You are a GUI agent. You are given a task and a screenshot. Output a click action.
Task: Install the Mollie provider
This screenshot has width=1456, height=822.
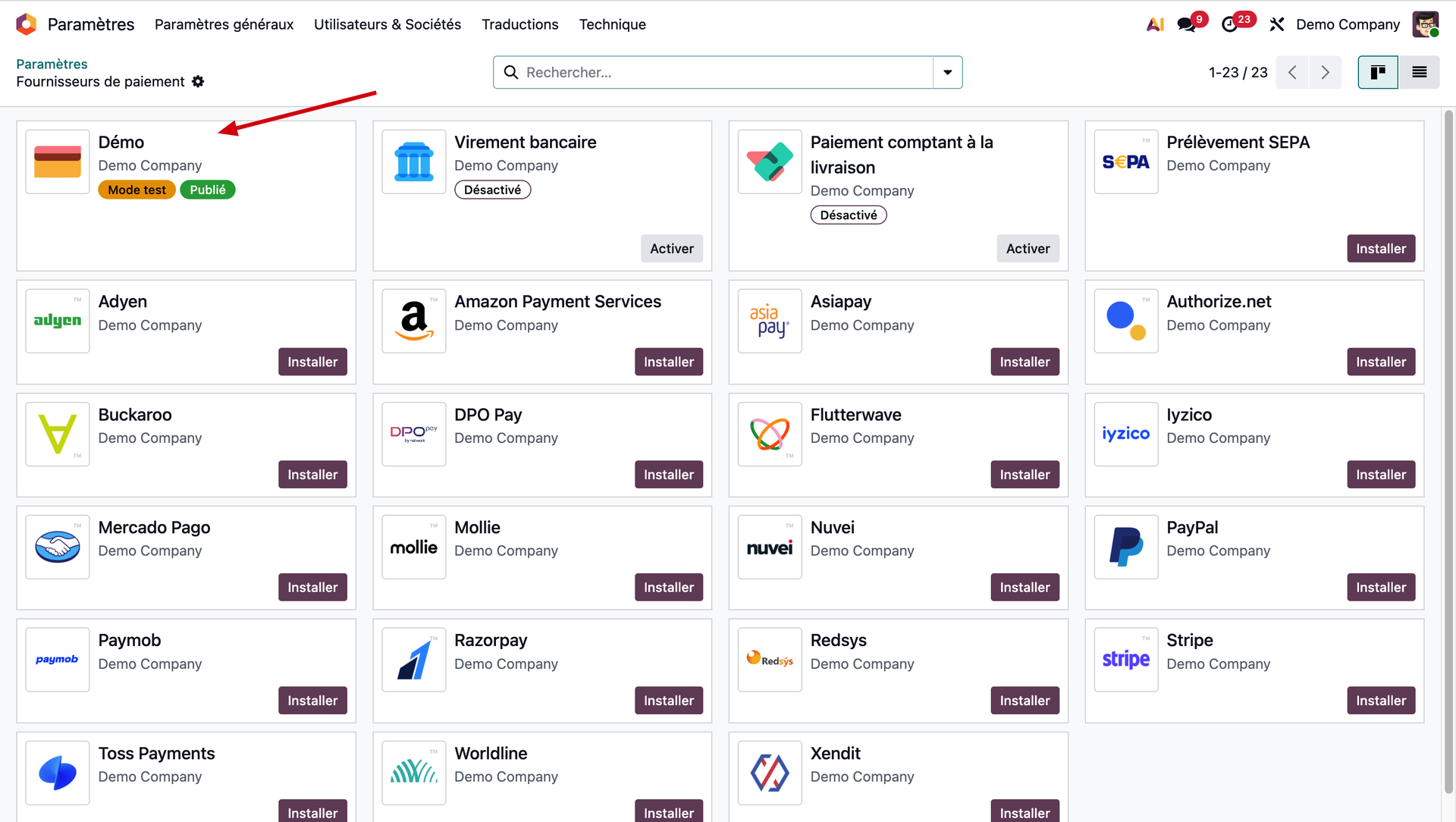(669, 588)
